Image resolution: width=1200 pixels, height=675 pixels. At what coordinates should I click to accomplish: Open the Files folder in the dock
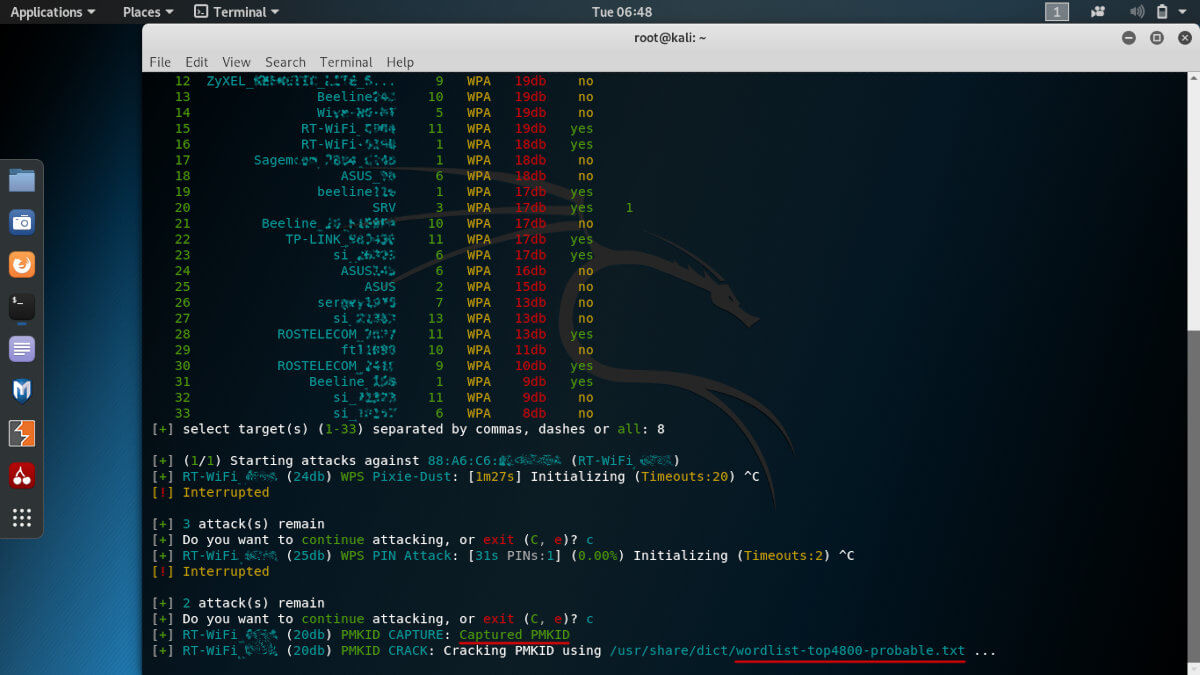pyautogui.click(x=22, y=180)
